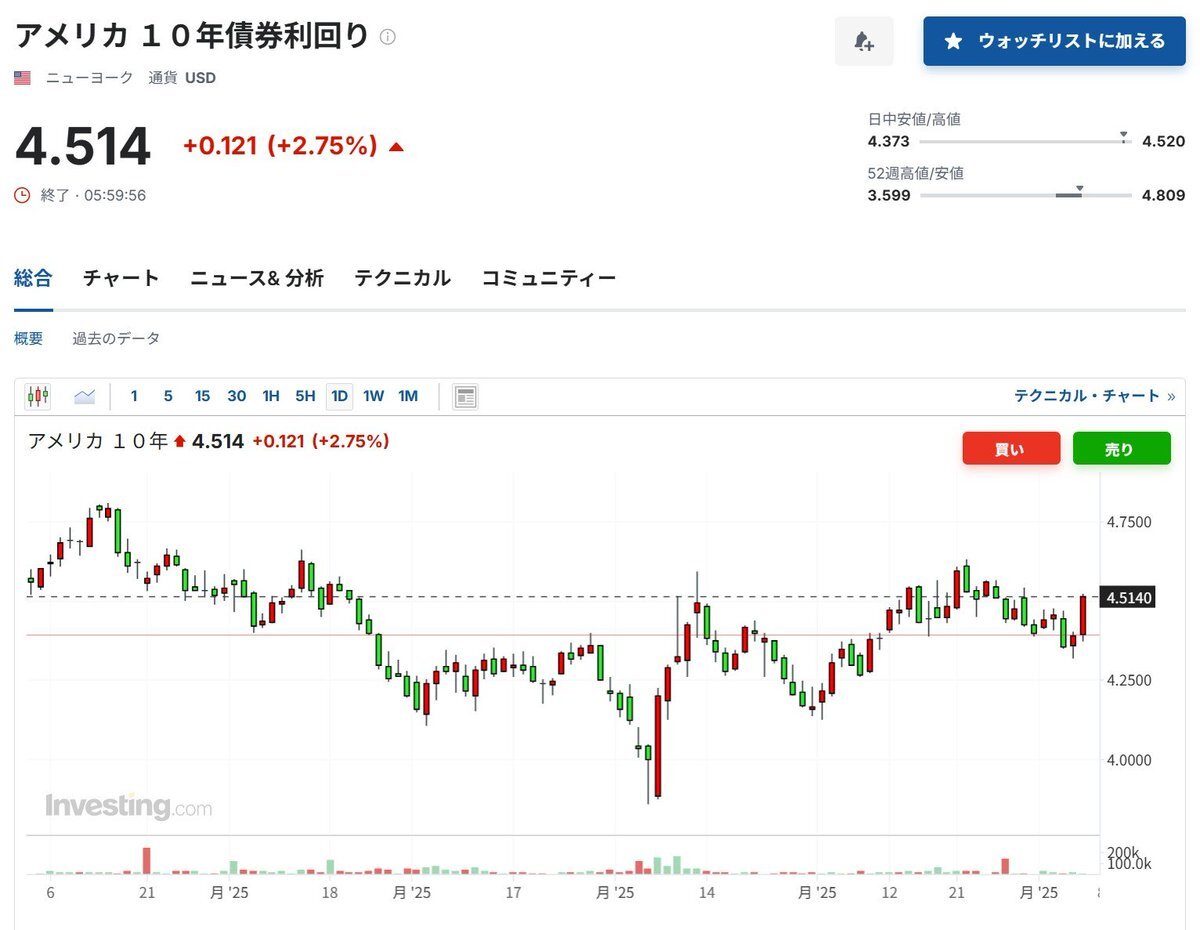Click the Investing.com watermark logo
The height and width of the screenshot is (930, 1200).
(x=128, y=806)
